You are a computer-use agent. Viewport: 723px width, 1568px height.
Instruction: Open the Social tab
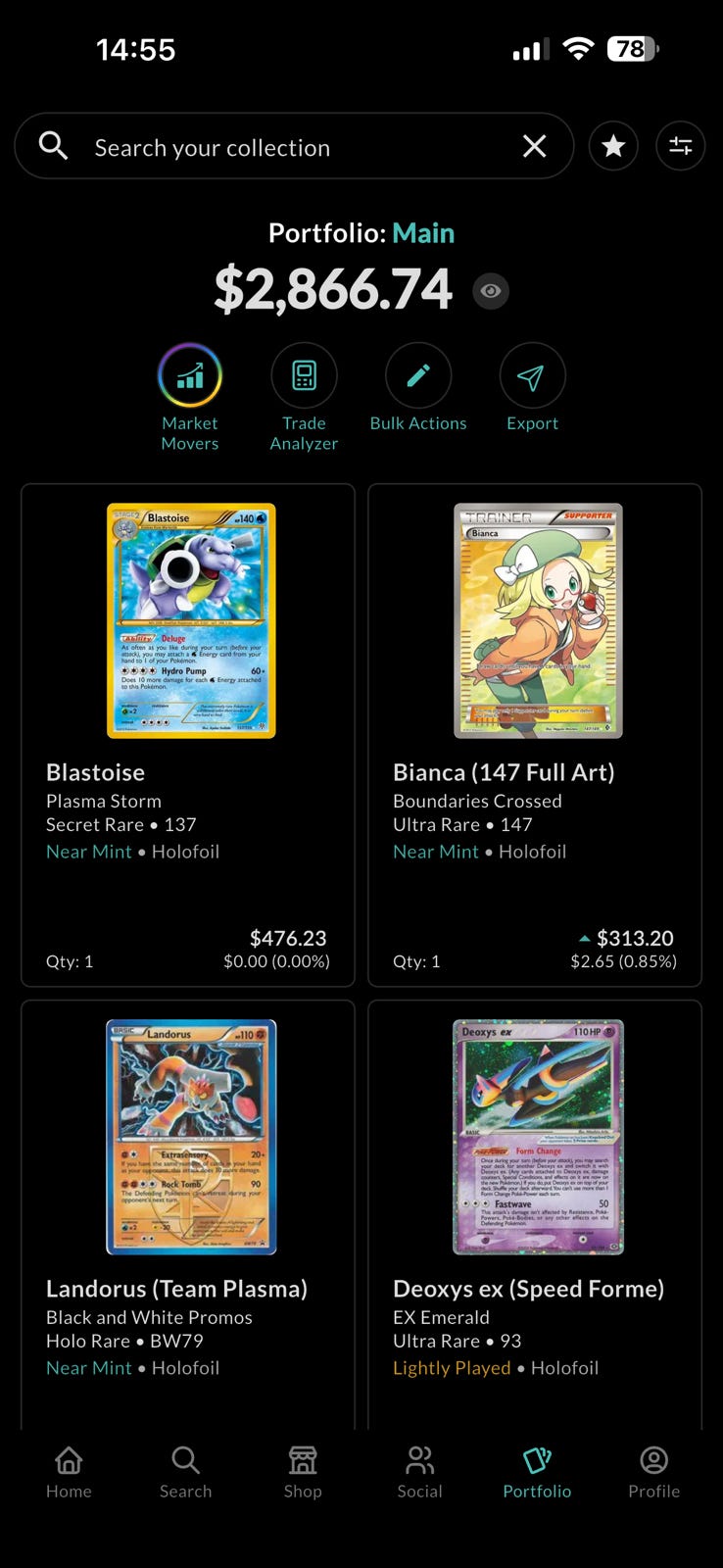pos(419,1473)
